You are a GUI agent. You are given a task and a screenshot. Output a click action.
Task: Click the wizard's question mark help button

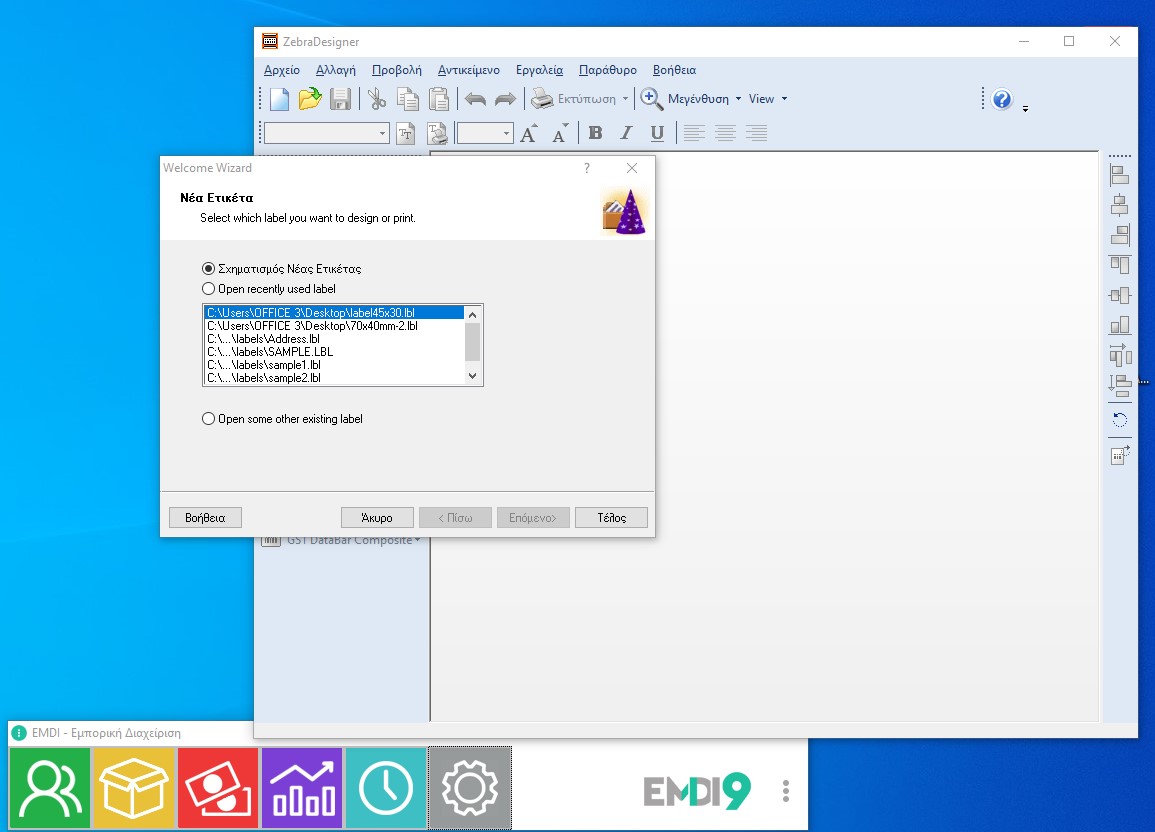587,168
